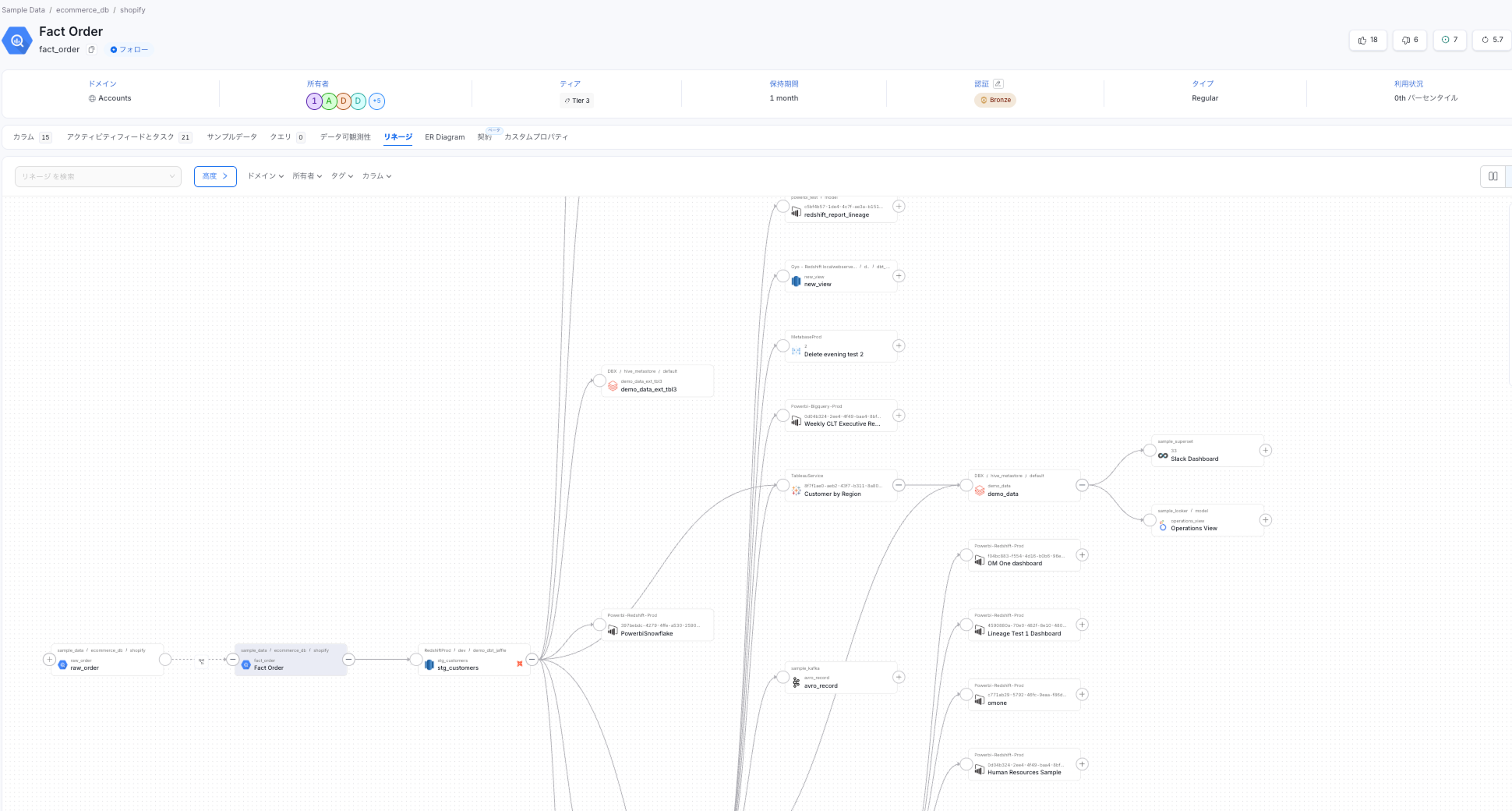Click the 高度 advanced button
The image size is (1512, 811).
coord(215,176)
